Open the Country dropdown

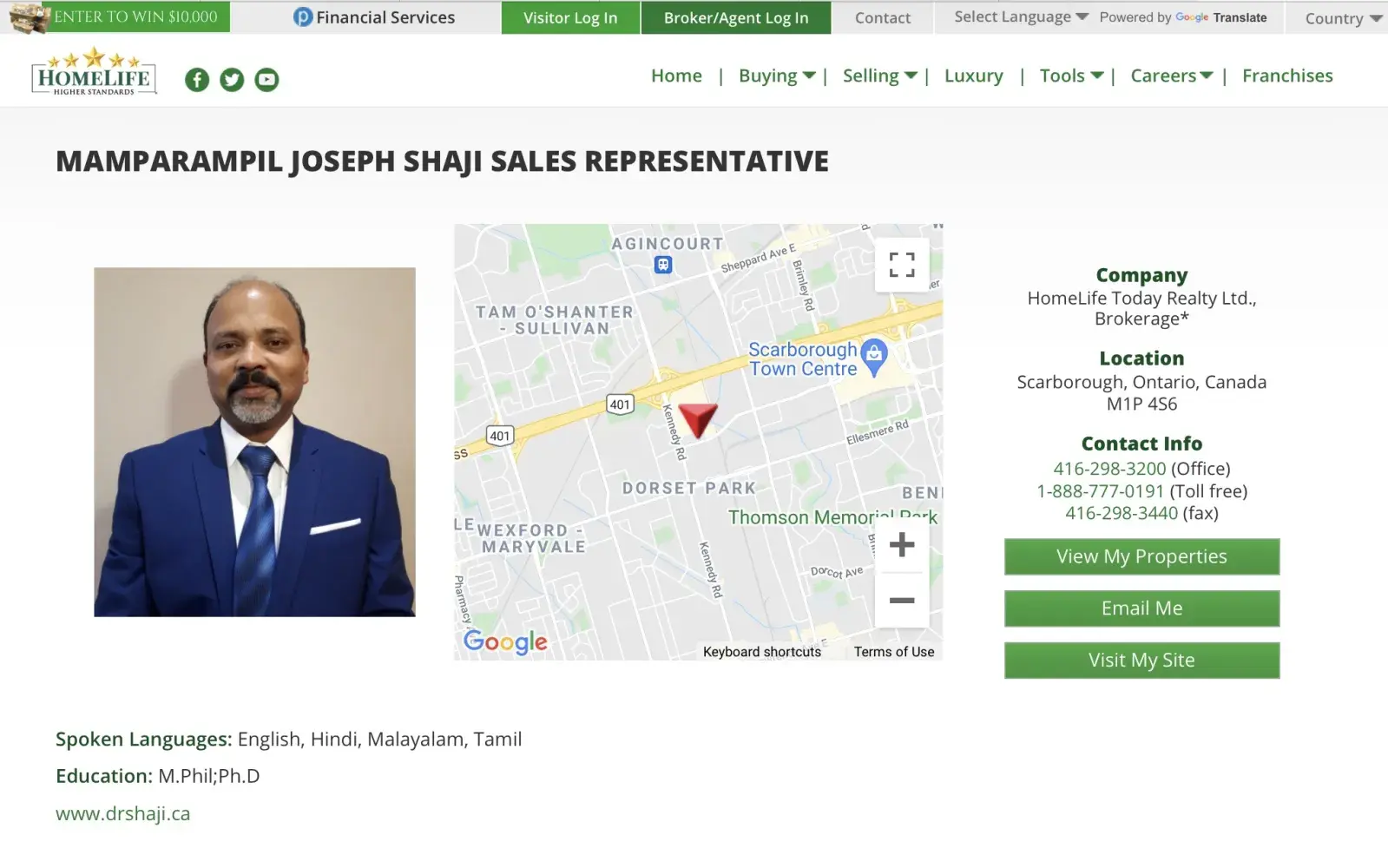tap(1342, 18)
